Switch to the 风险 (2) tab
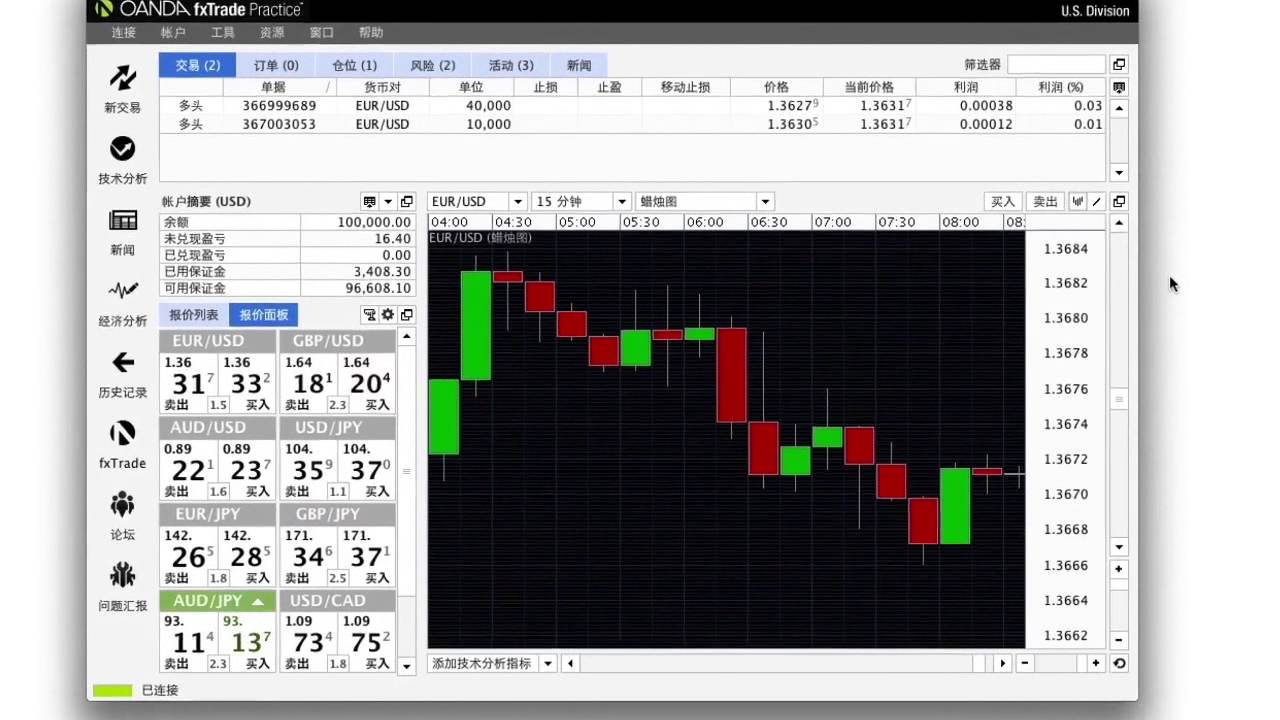The image size is (1280, 720). pyautogui.click(x=432, y=65)
